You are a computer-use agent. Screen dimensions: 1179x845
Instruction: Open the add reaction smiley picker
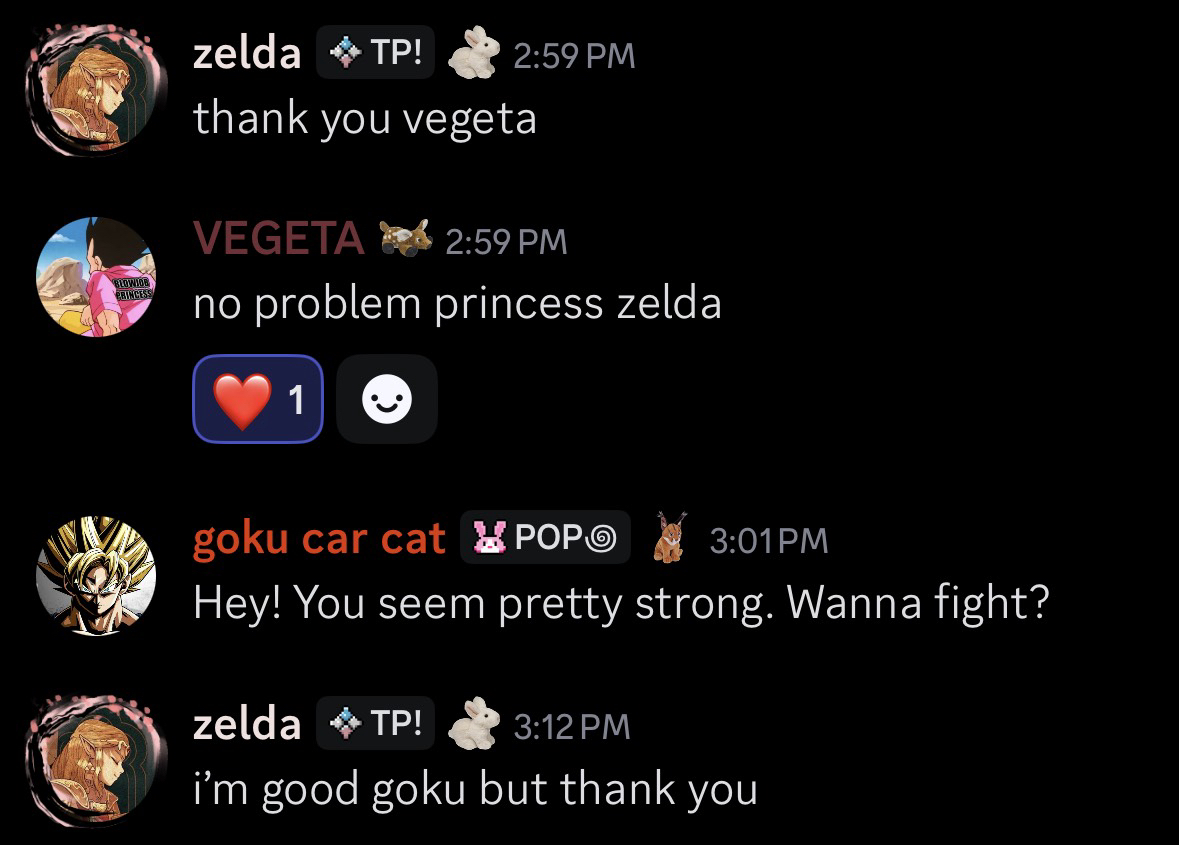[x=387, y=399]
